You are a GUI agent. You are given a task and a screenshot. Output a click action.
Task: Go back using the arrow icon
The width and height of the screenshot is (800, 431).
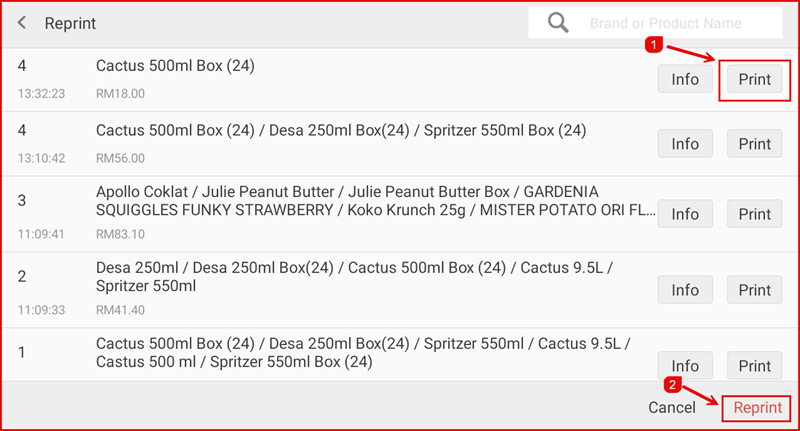(x=22, y=23)
